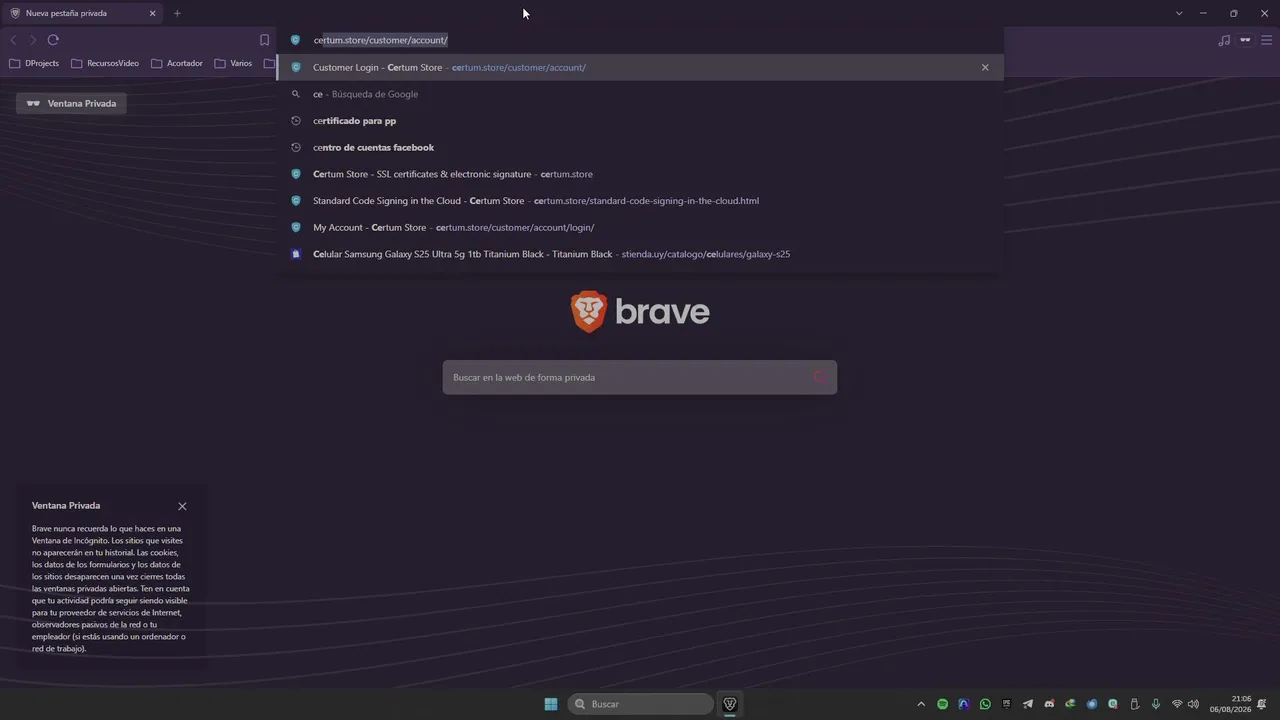Select 'centro de cuentas facebook' suggestion
Viewport: 1280px width, 720px height.
pos(640,147)
